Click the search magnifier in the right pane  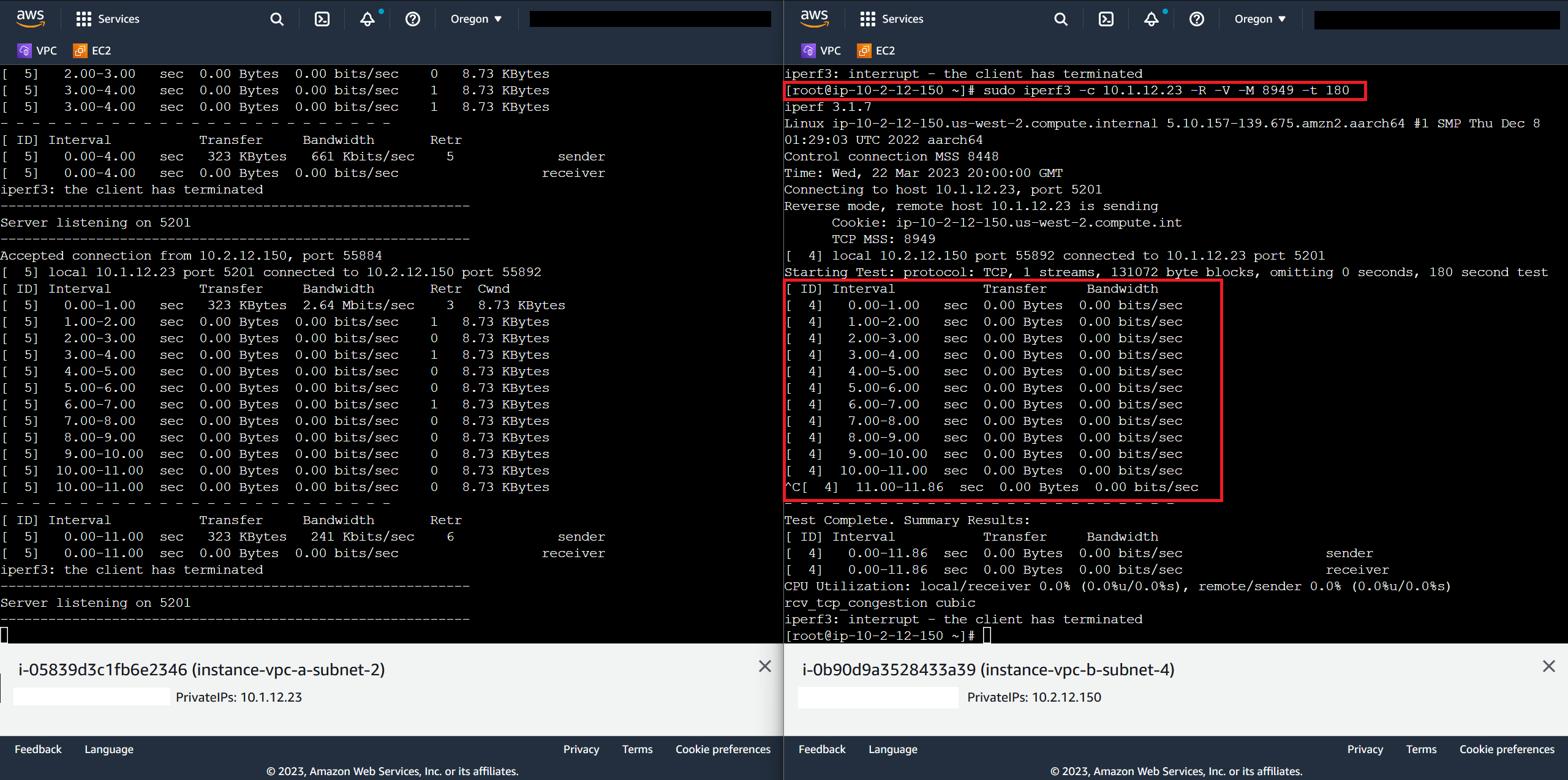[1060, 19]
